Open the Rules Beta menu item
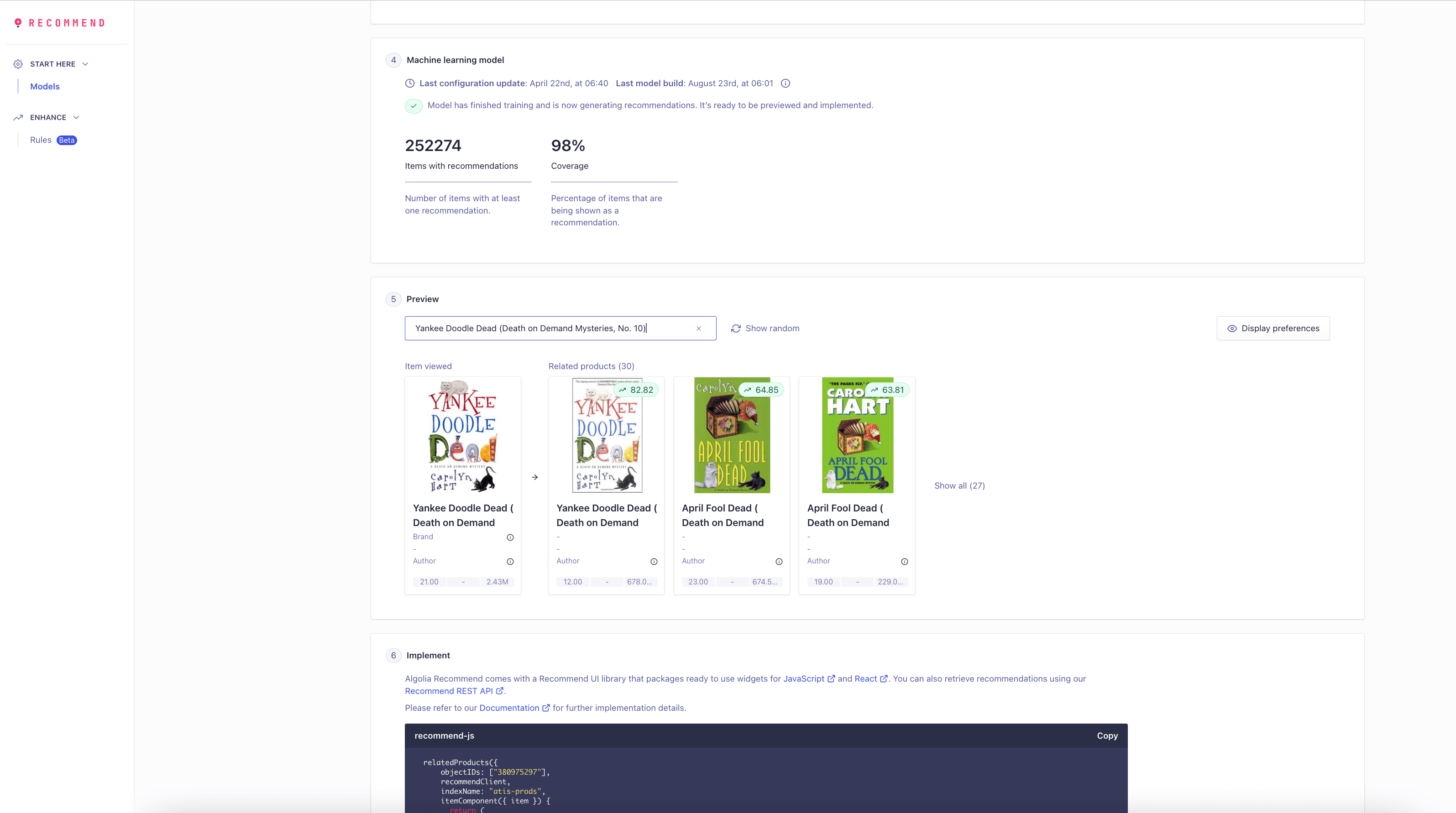This screenshot has width=1456, height=813. (52, 139)
